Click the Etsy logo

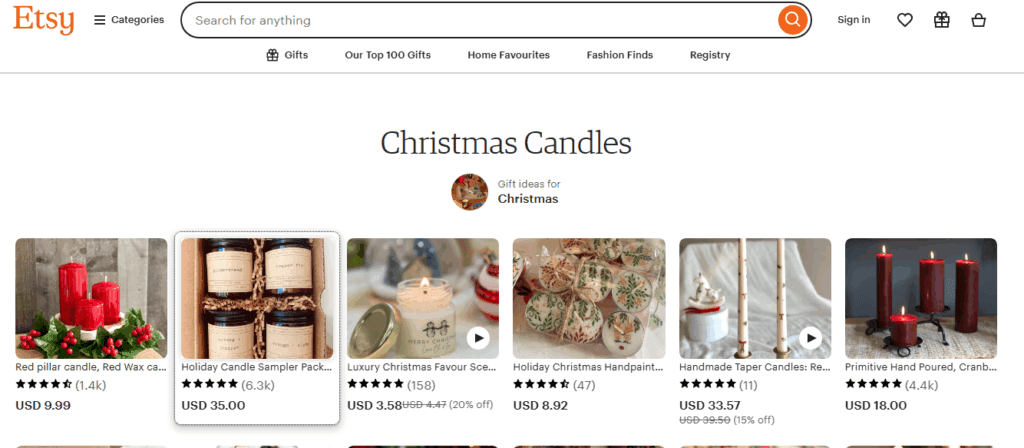point(43,20)
